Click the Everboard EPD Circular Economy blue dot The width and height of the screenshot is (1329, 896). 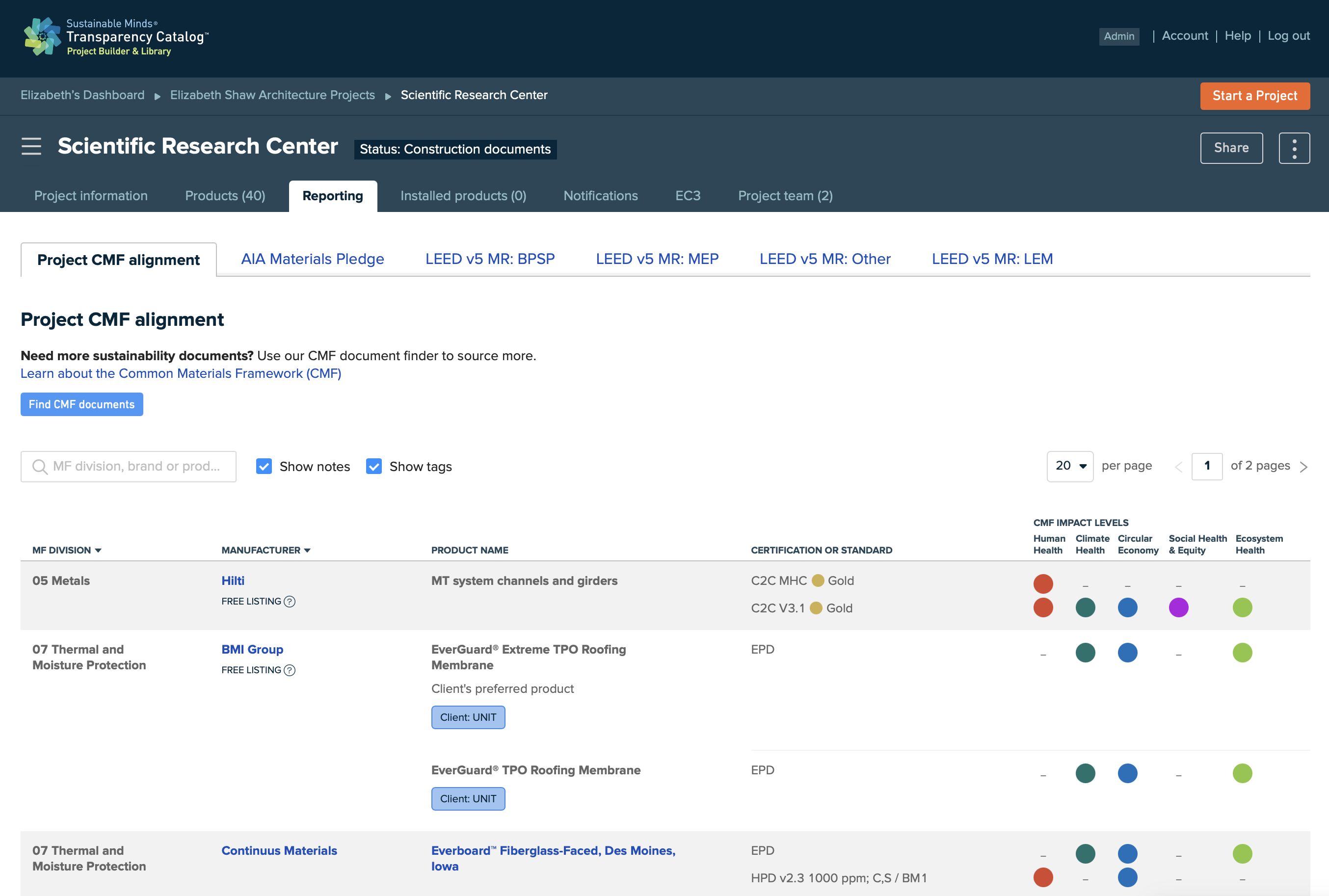pos(1127,854)
